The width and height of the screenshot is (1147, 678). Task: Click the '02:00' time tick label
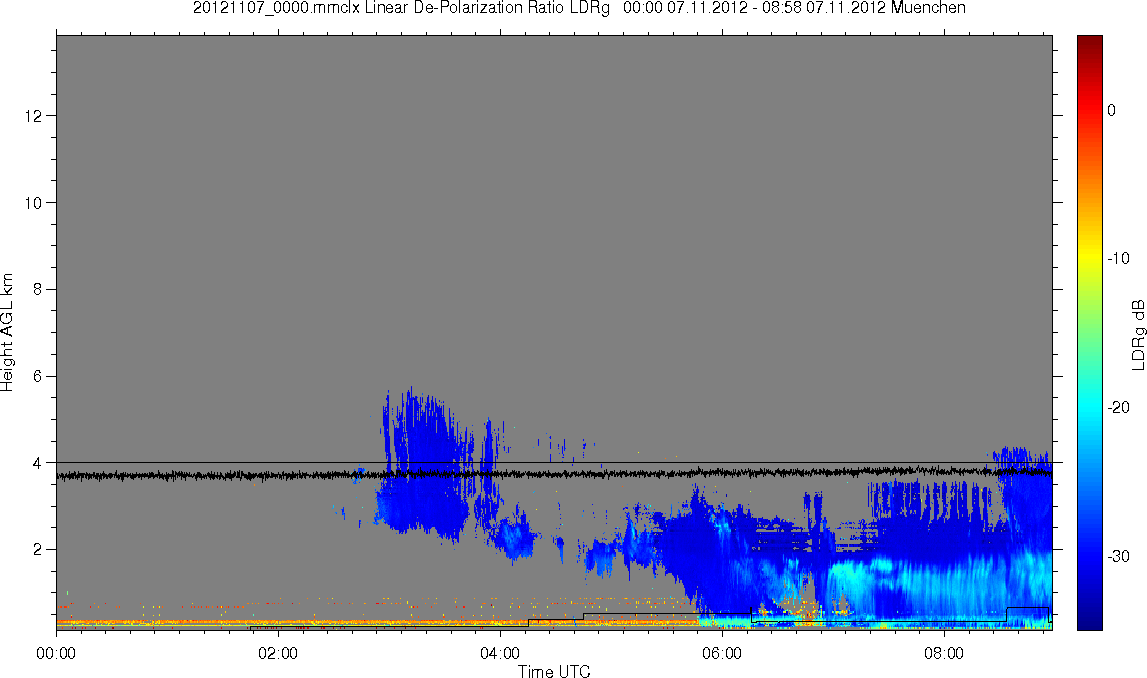pos(278,653)
